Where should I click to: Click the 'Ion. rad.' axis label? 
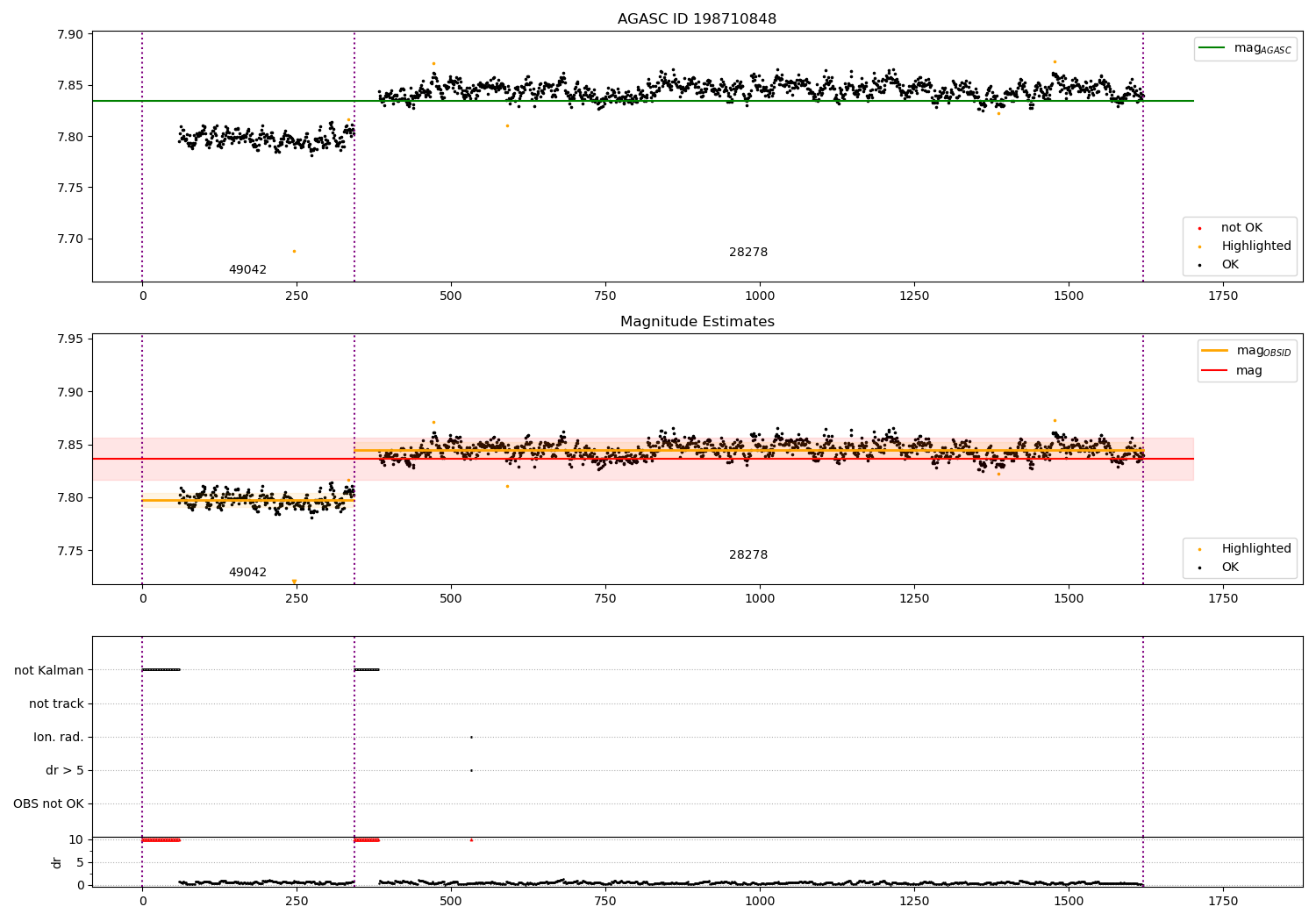tap(59, 738)
